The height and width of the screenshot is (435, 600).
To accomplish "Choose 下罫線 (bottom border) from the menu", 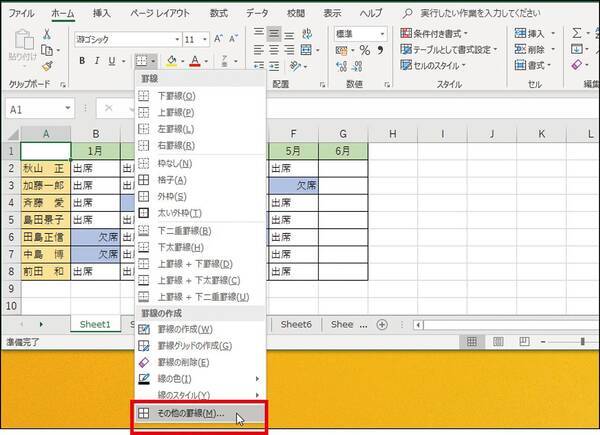I will pos(176,95).
